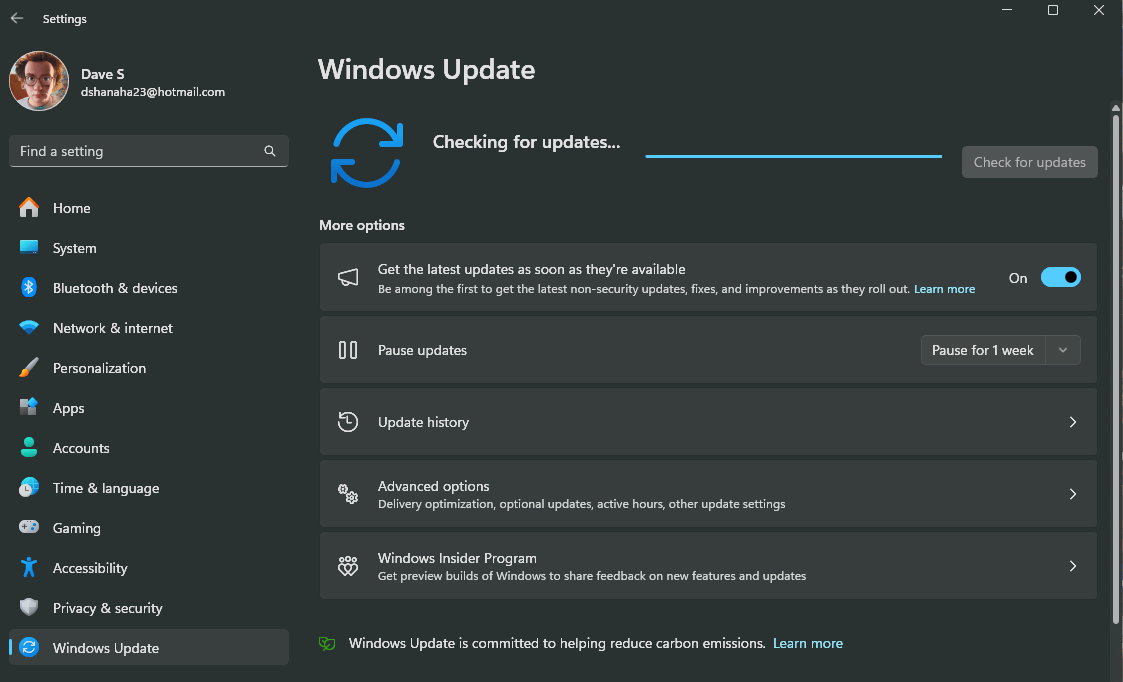Click the Network & internet globe icon

click(x=28, y=327)
